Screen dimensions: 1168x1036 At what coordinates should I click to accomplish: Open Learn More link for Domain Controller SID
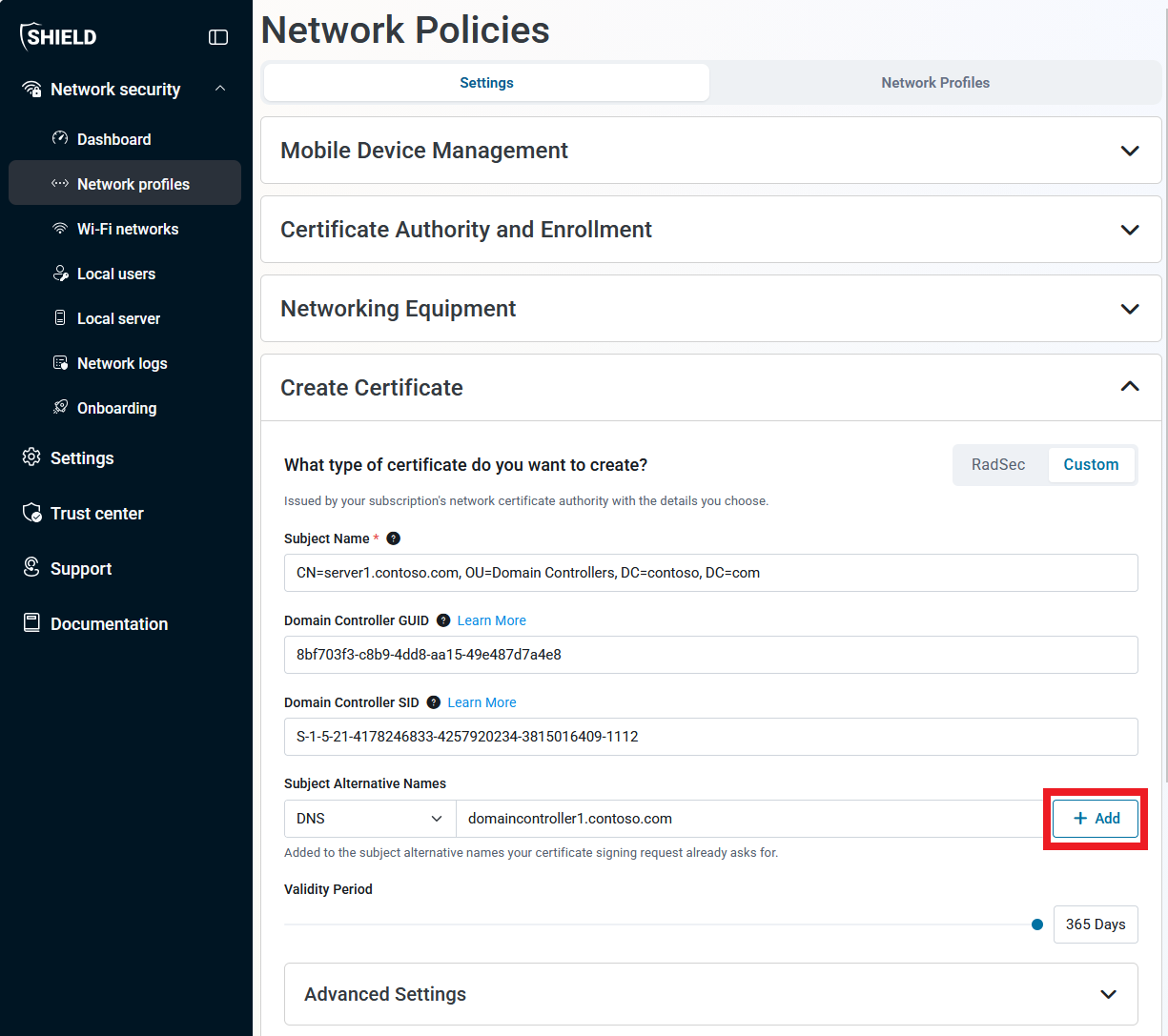point(482,702)
